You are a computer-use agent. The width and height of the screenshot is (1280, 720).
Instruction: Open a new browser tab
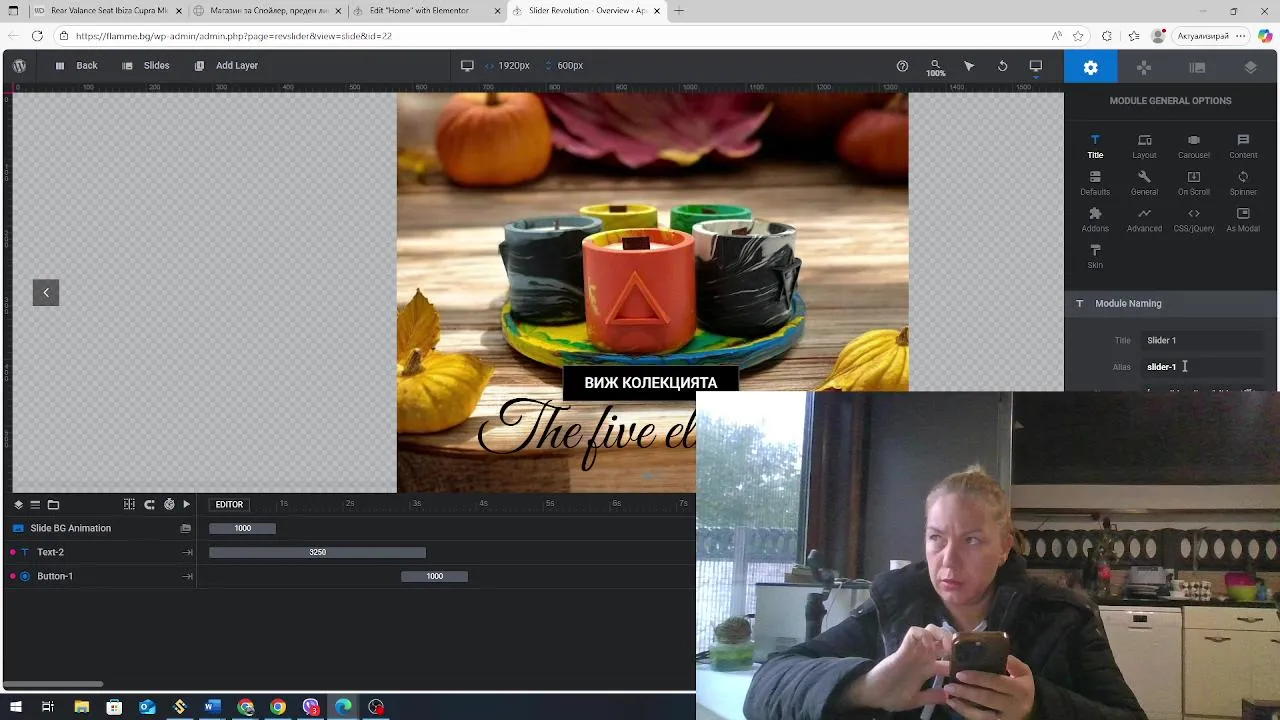pos(679,11)
